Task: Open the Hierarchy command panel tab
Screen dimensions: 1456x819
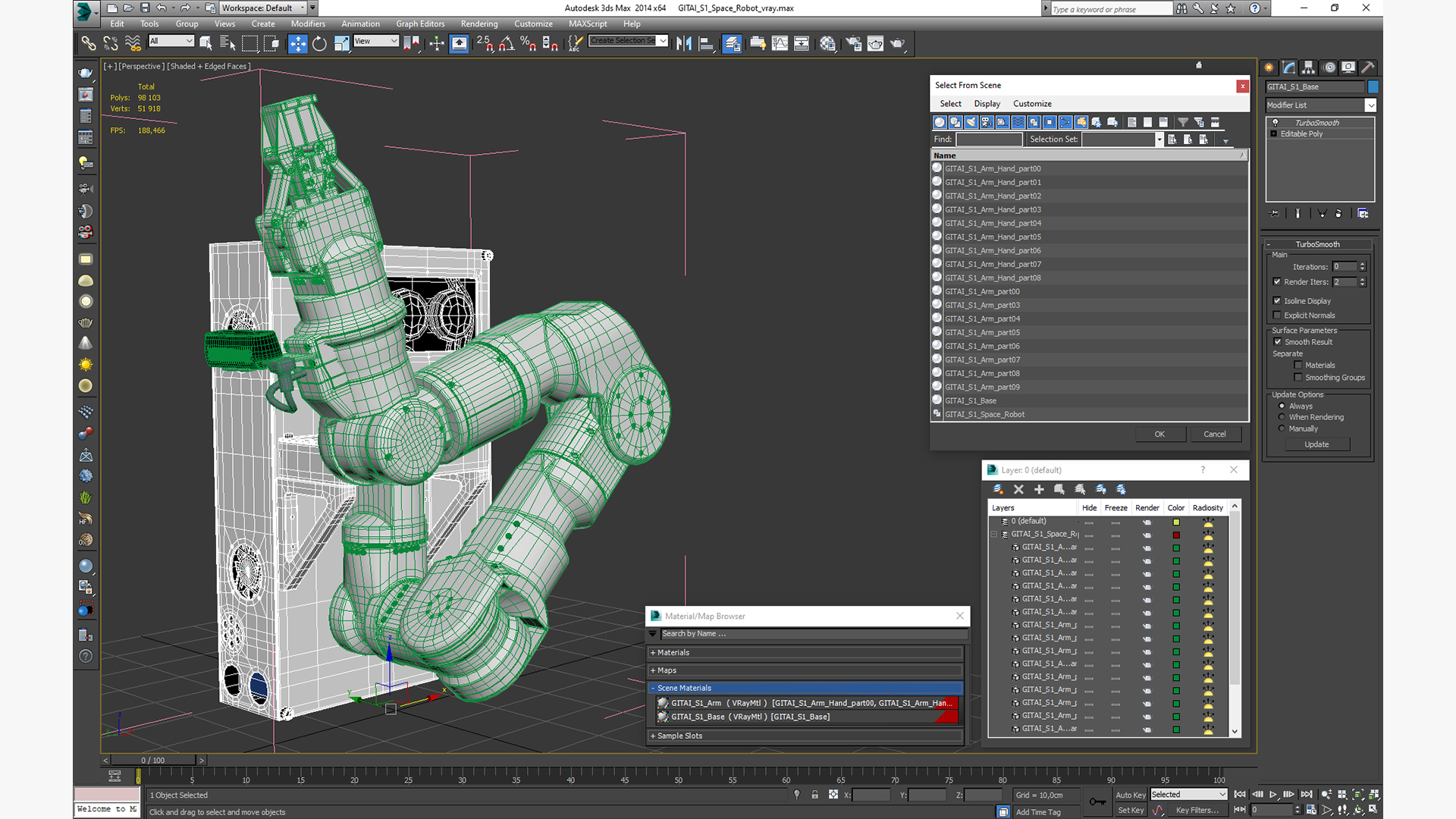Action: (1309, 67)
